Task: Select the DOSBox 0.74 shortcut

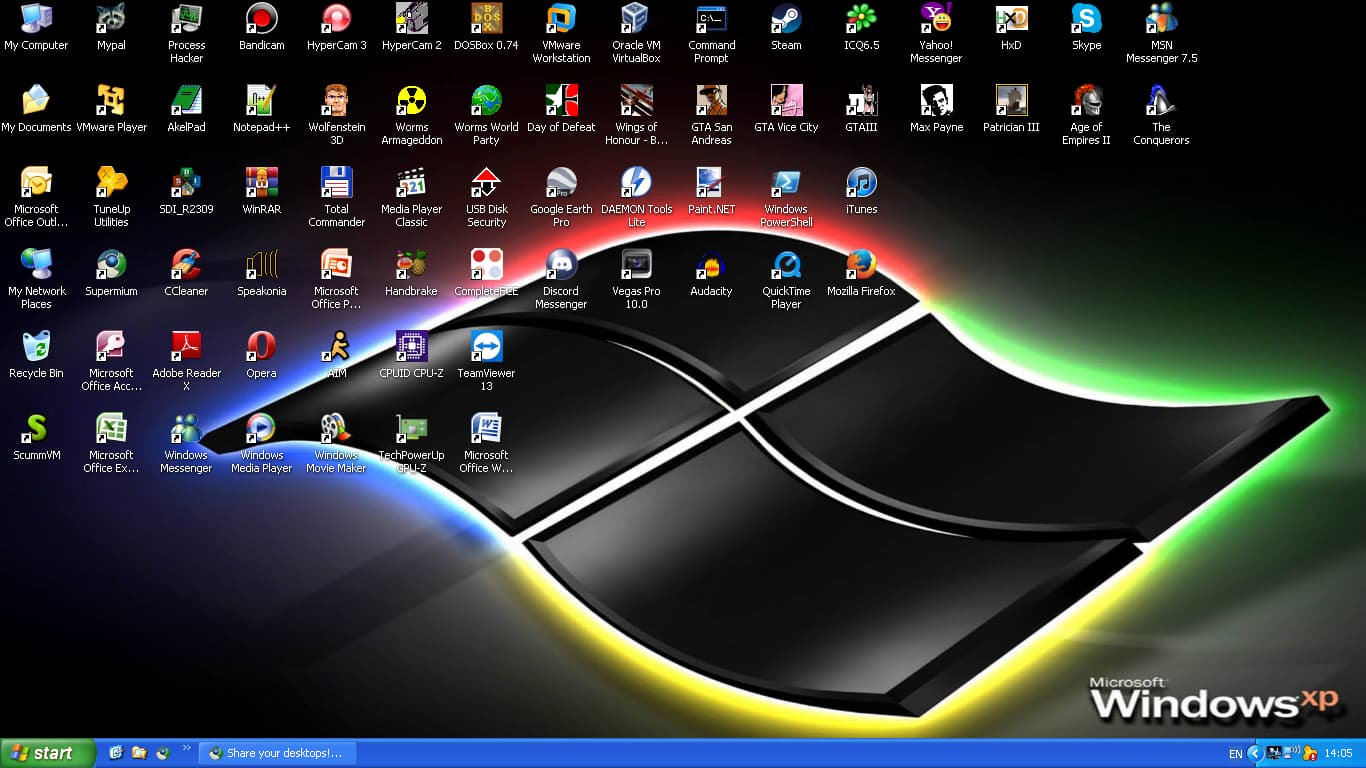Action: 486,20
